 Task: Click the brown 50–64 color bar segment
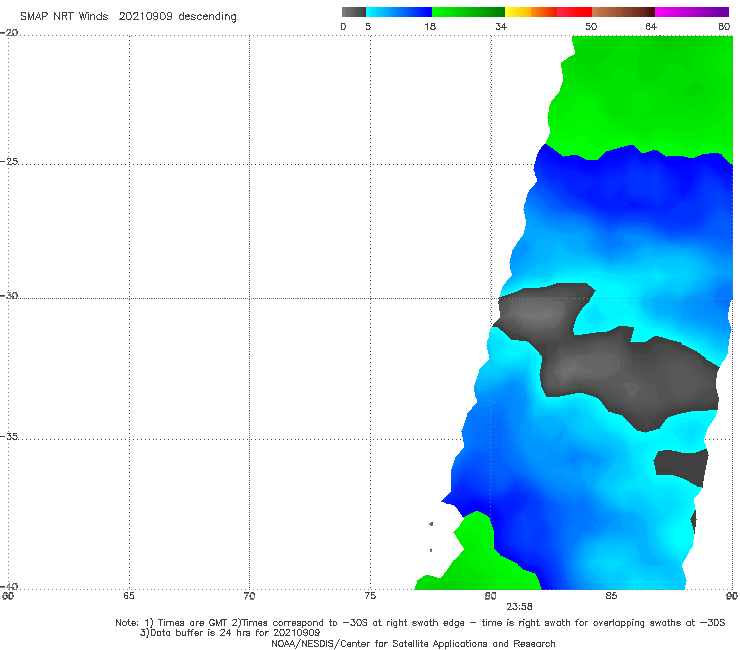(623, 12)
